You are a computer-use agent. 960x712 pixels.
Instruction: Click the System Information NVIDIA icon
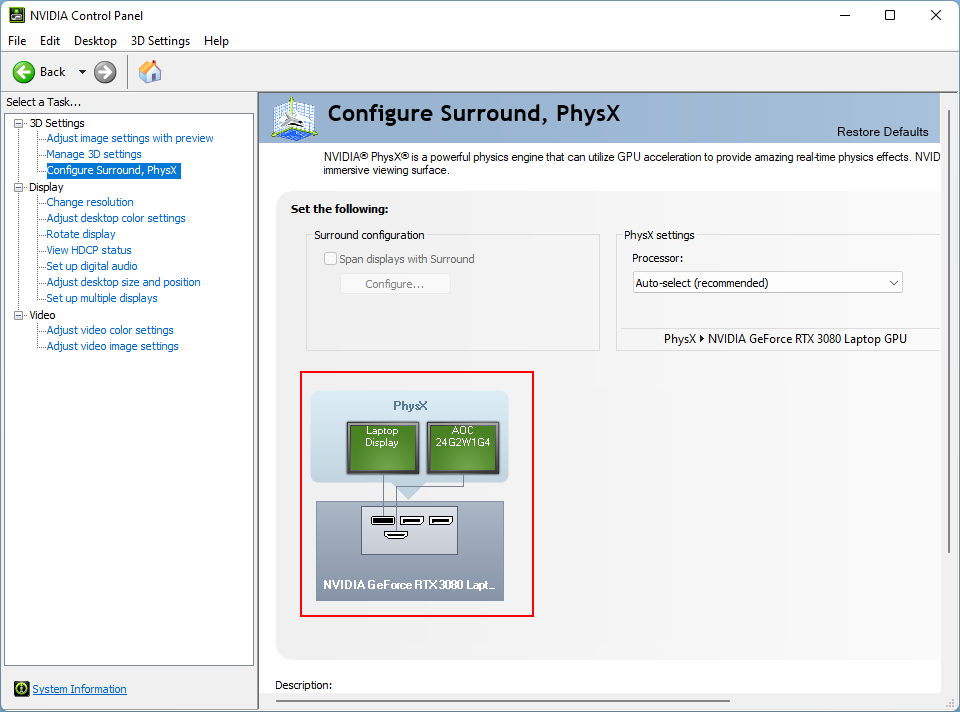pos(21,689)
